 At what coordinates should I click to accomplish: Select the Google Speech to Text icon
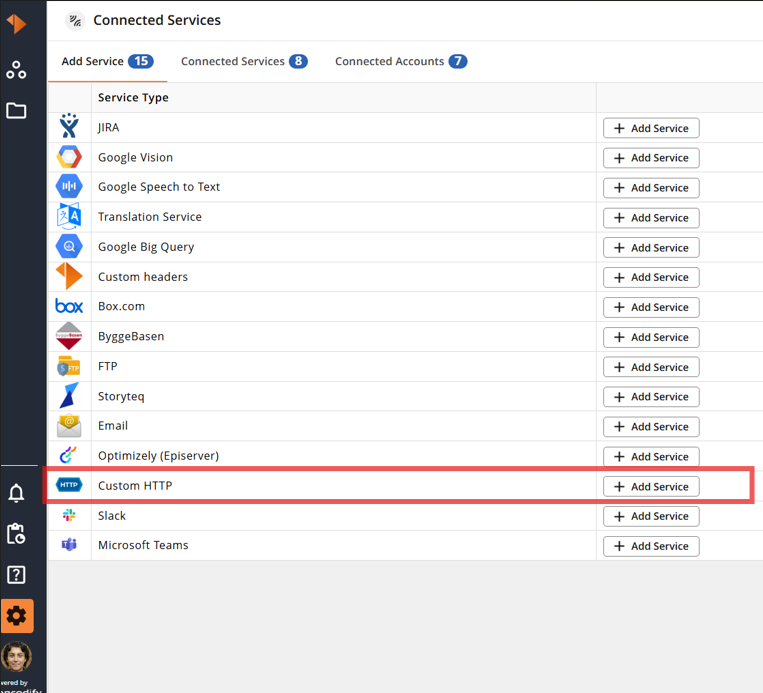69,186
